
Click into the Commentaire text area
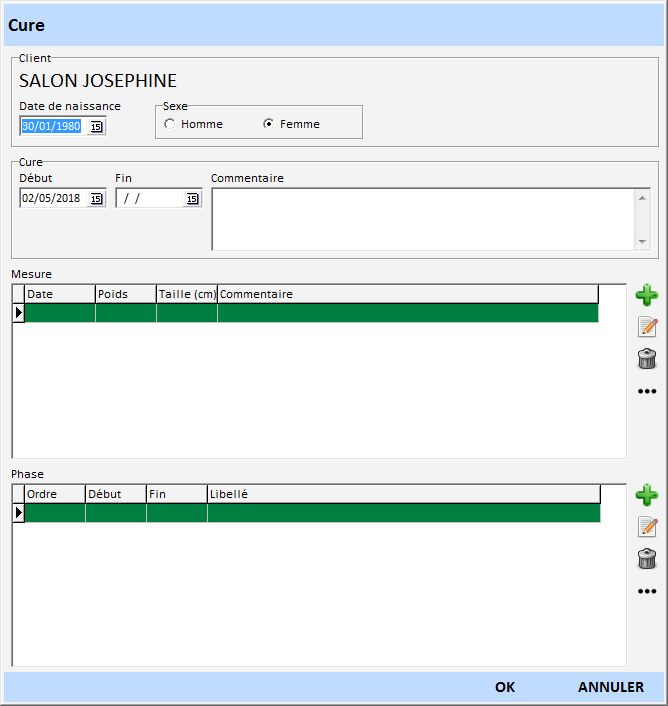[x=423, y=219]
